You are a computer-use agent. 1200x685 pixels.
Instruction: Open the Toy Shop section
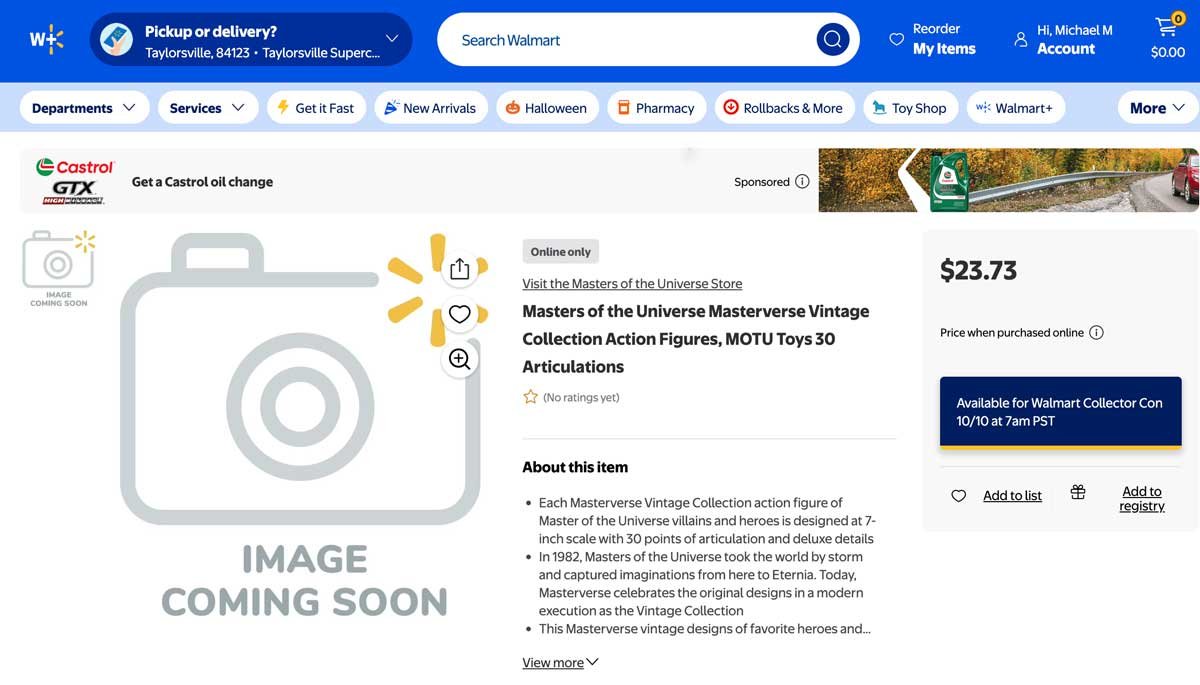click(910, 107)
